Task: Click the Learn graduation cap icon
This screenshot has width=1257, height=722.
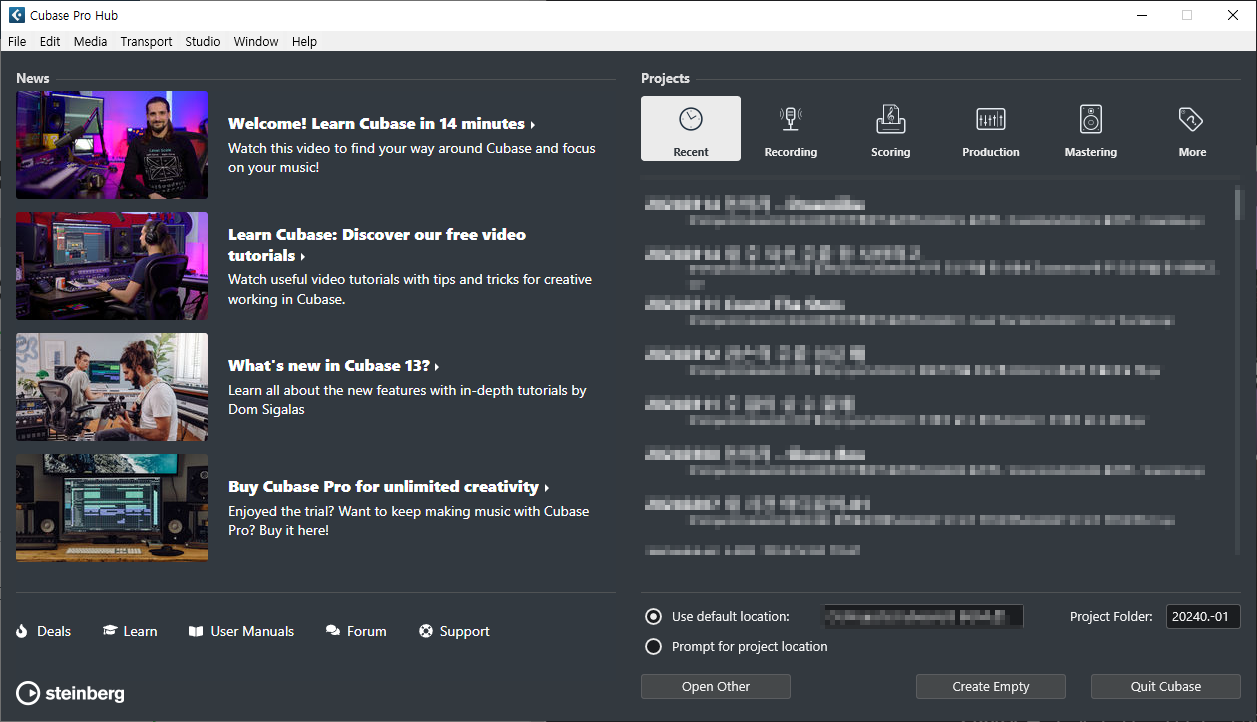Action: [x=110, y=631]
